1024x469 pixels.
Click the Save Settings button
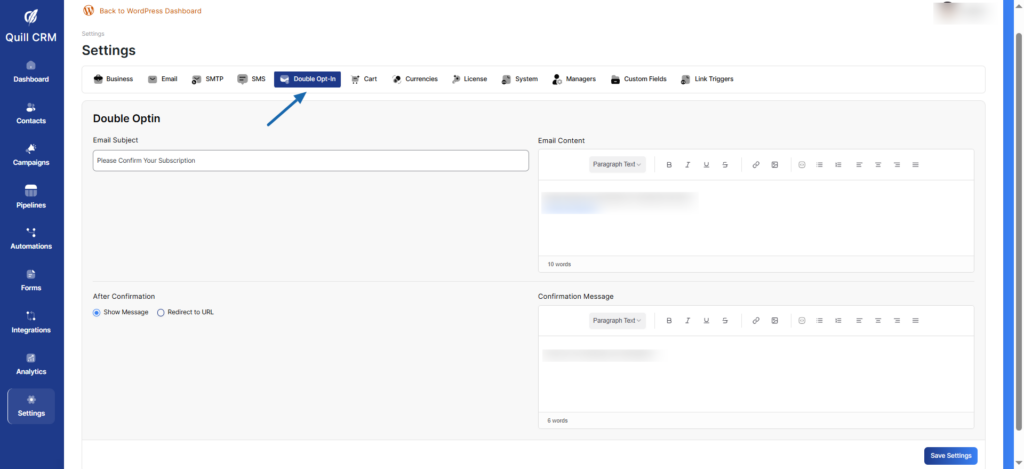click(950, 455)
